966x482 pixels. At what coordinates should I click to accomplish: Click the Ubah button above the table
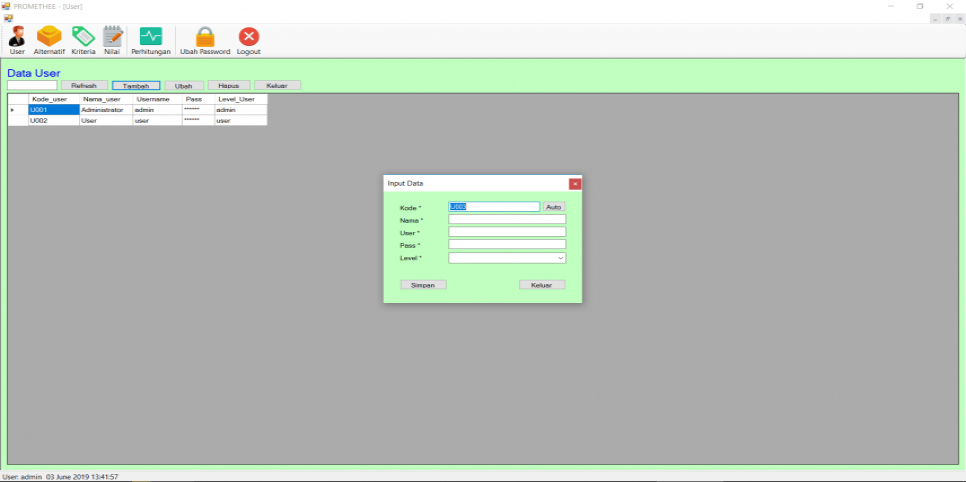point(184,86)
